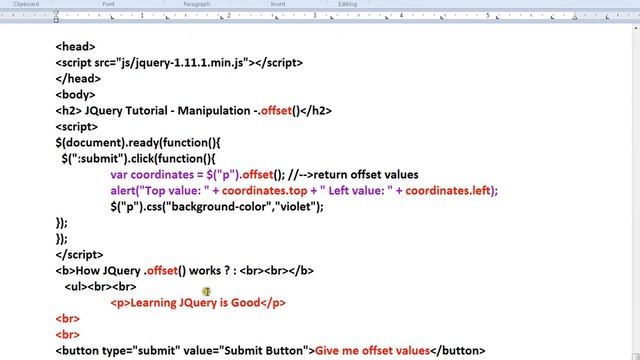Click the $(document).ready(function(){ line

click(138, 142)
